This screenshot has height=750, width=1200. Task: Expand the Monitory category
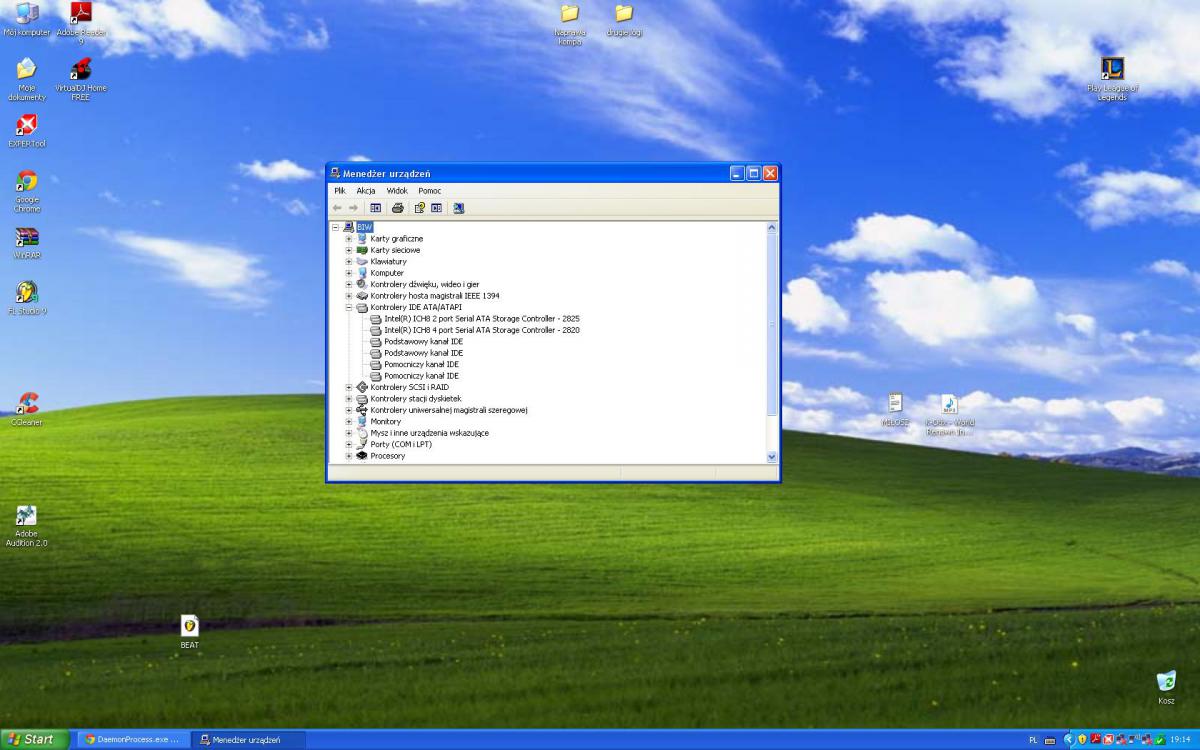point(349,421)
